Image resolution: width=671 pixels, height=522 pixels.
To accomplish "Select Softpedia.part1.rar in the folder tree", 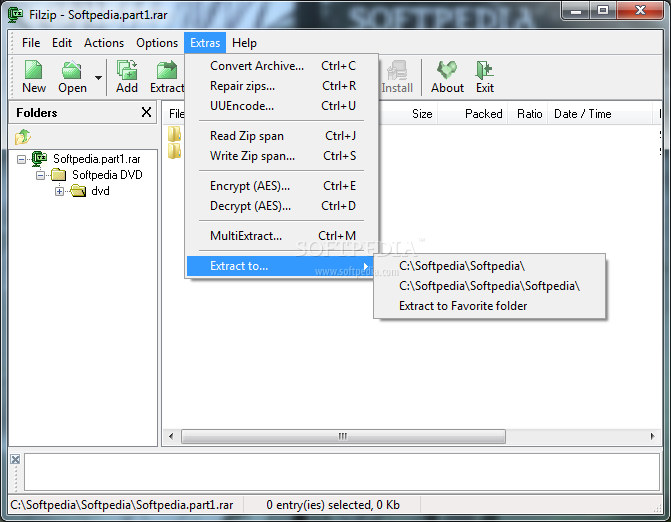I will 97,159.
